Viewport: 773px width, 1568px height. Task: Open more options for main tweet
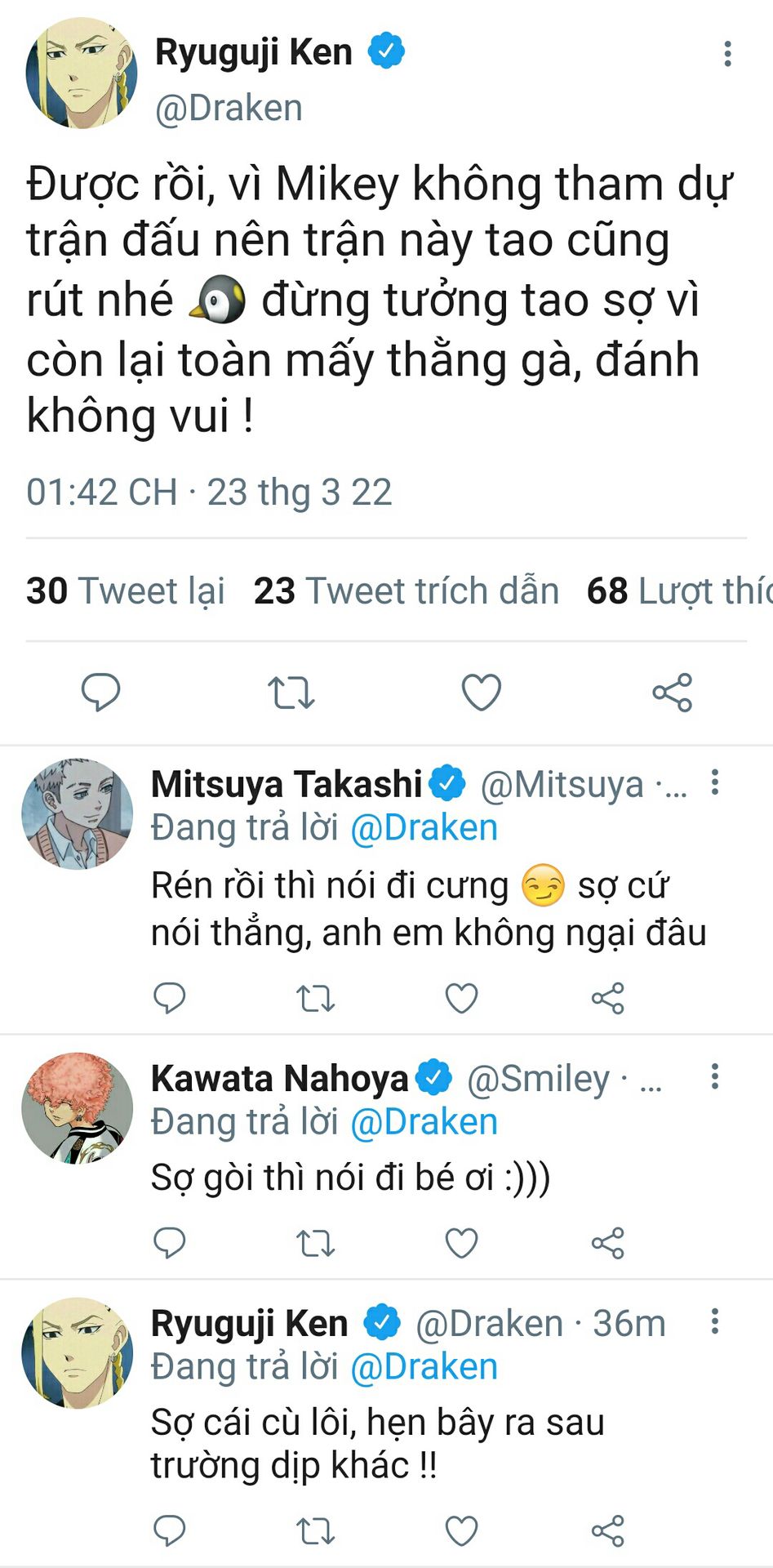click(727, 54)
